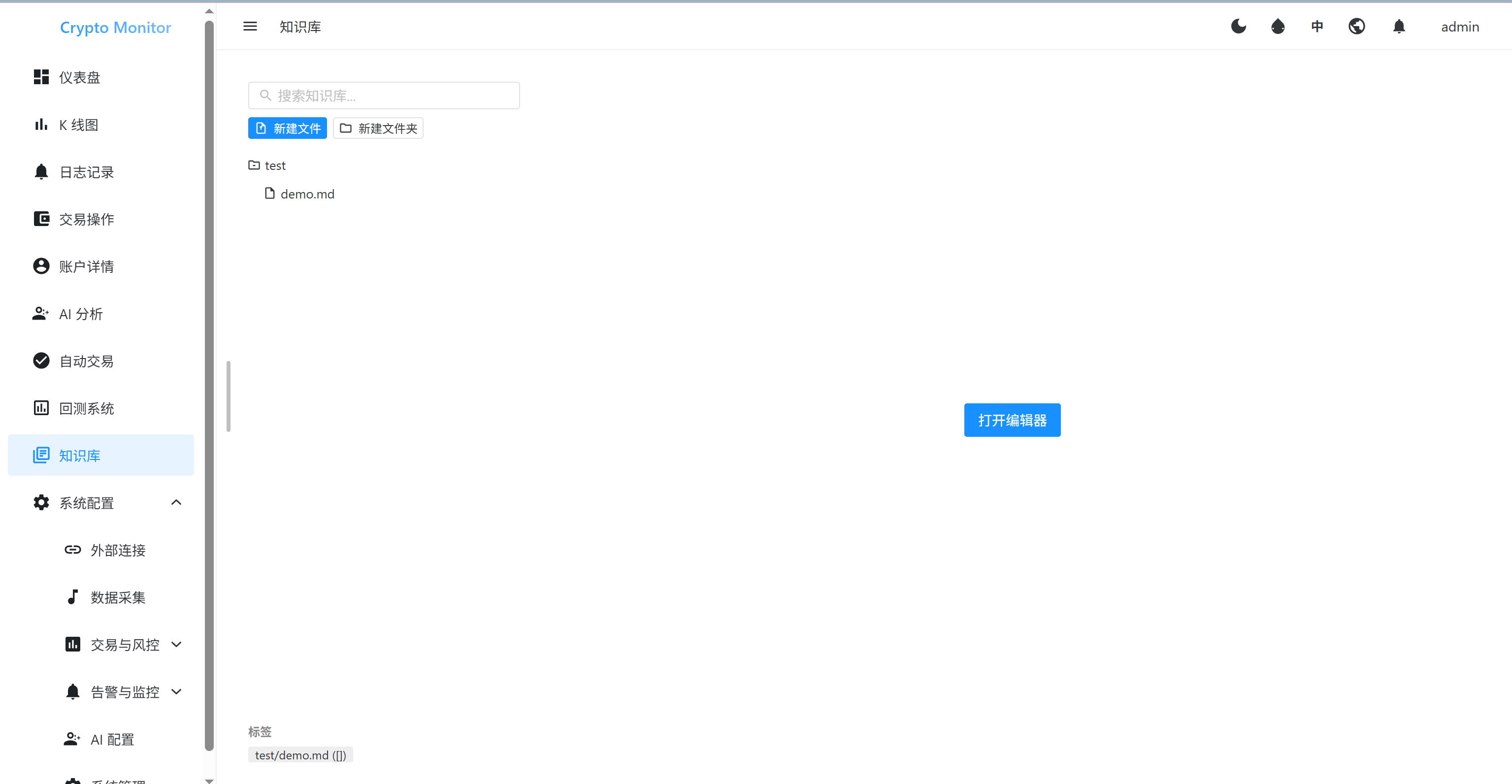Select the active 知识库 sidebar item
The height and width of the screenshot is (784, 1512).
coord(101,456)
